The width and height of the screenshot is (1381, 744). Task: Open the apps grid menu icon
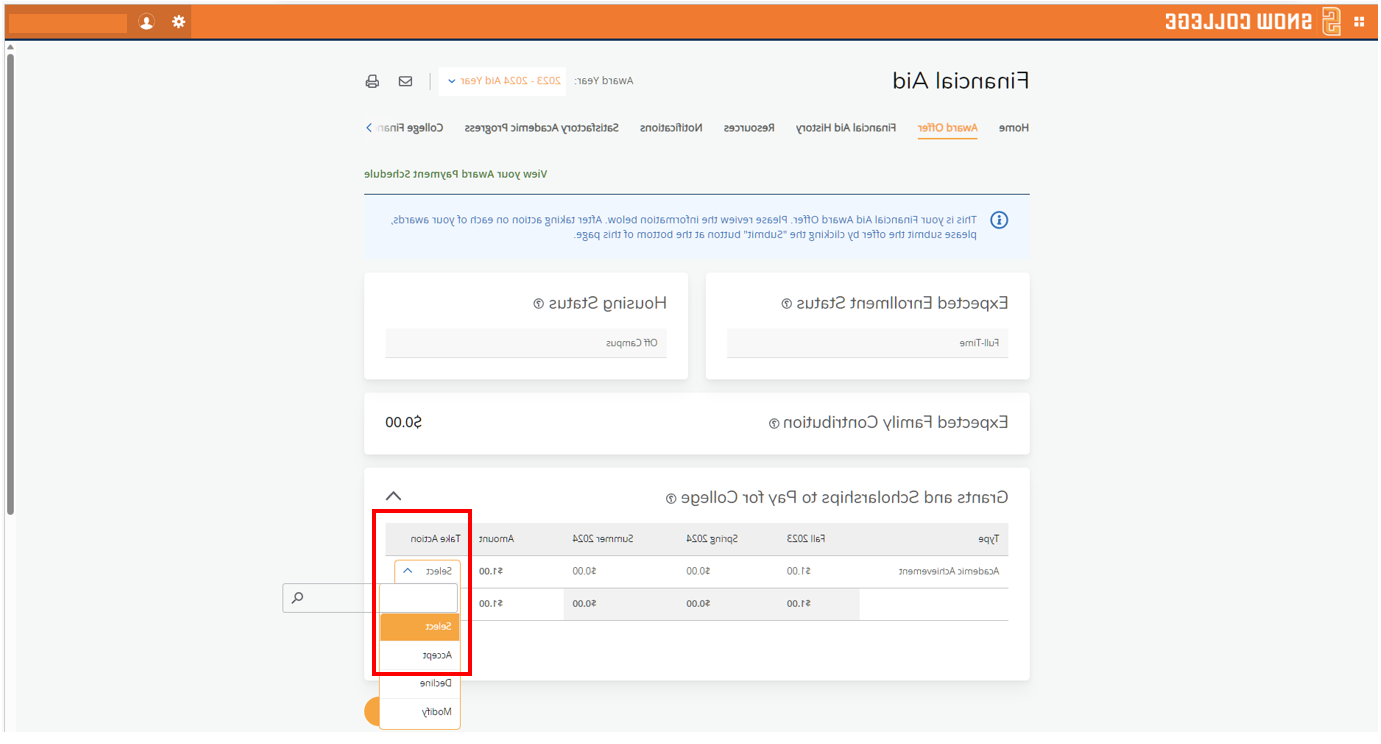point(1359,22)
